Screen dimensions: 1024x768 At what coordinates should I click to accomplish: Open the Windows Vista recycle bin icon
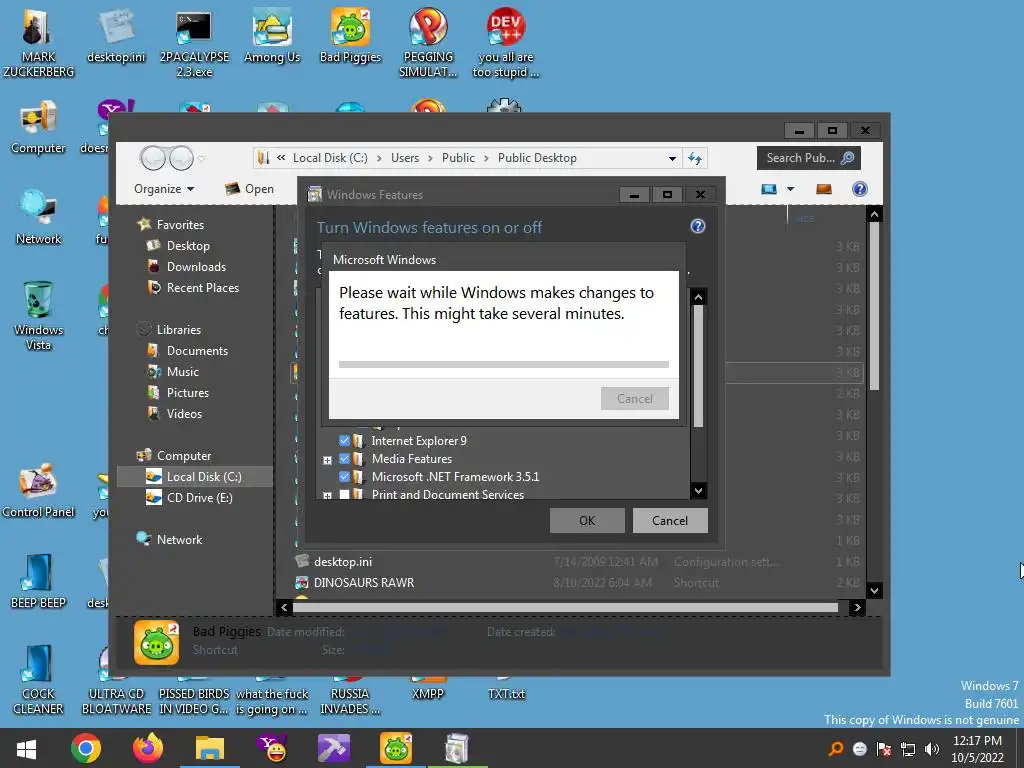[39, 316]
